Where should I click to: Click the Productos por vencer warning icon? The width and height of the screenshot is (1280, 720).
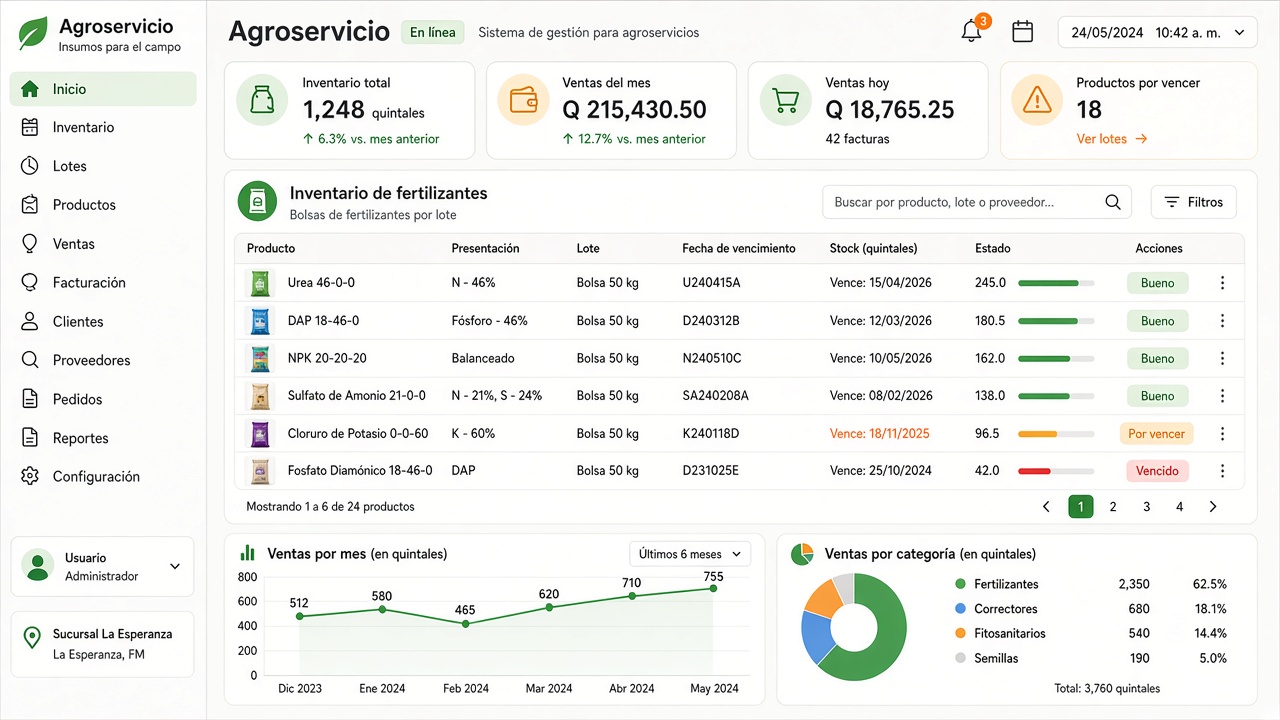(x=1037, y=100)
